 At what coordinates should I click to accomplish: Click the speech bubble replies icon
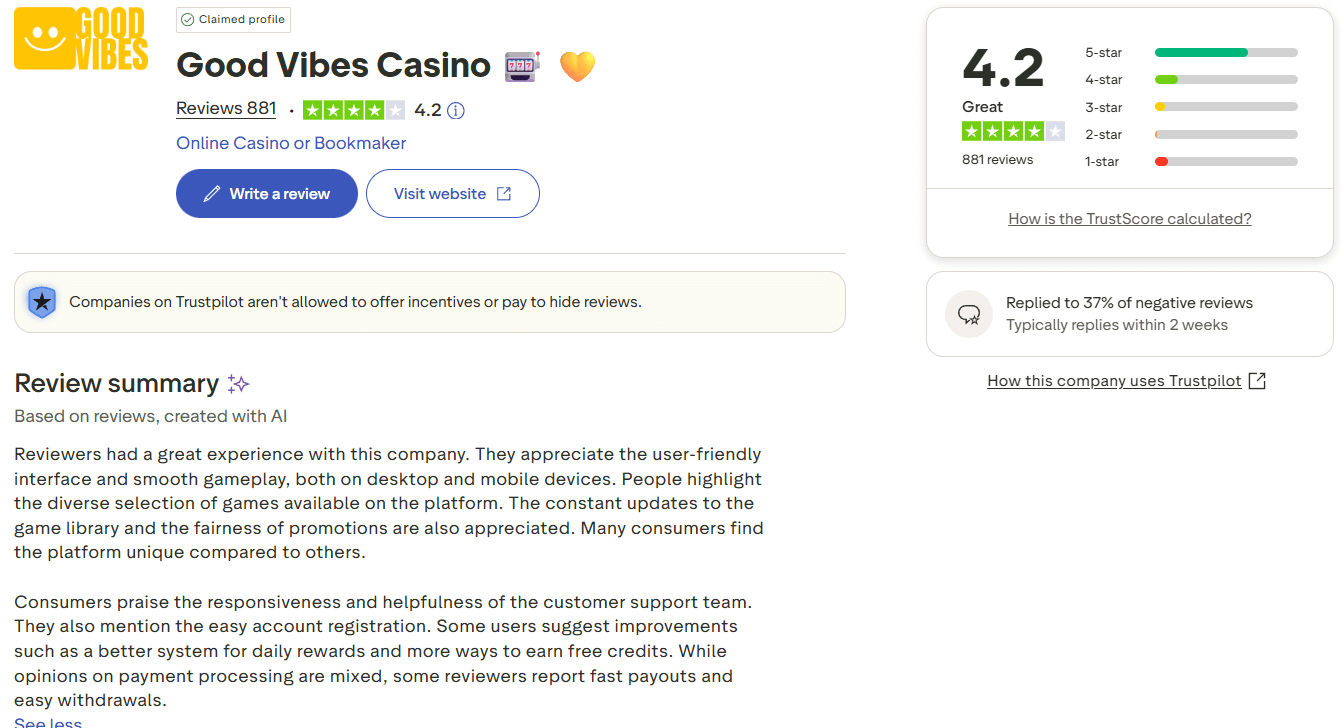tap(969, 314)
